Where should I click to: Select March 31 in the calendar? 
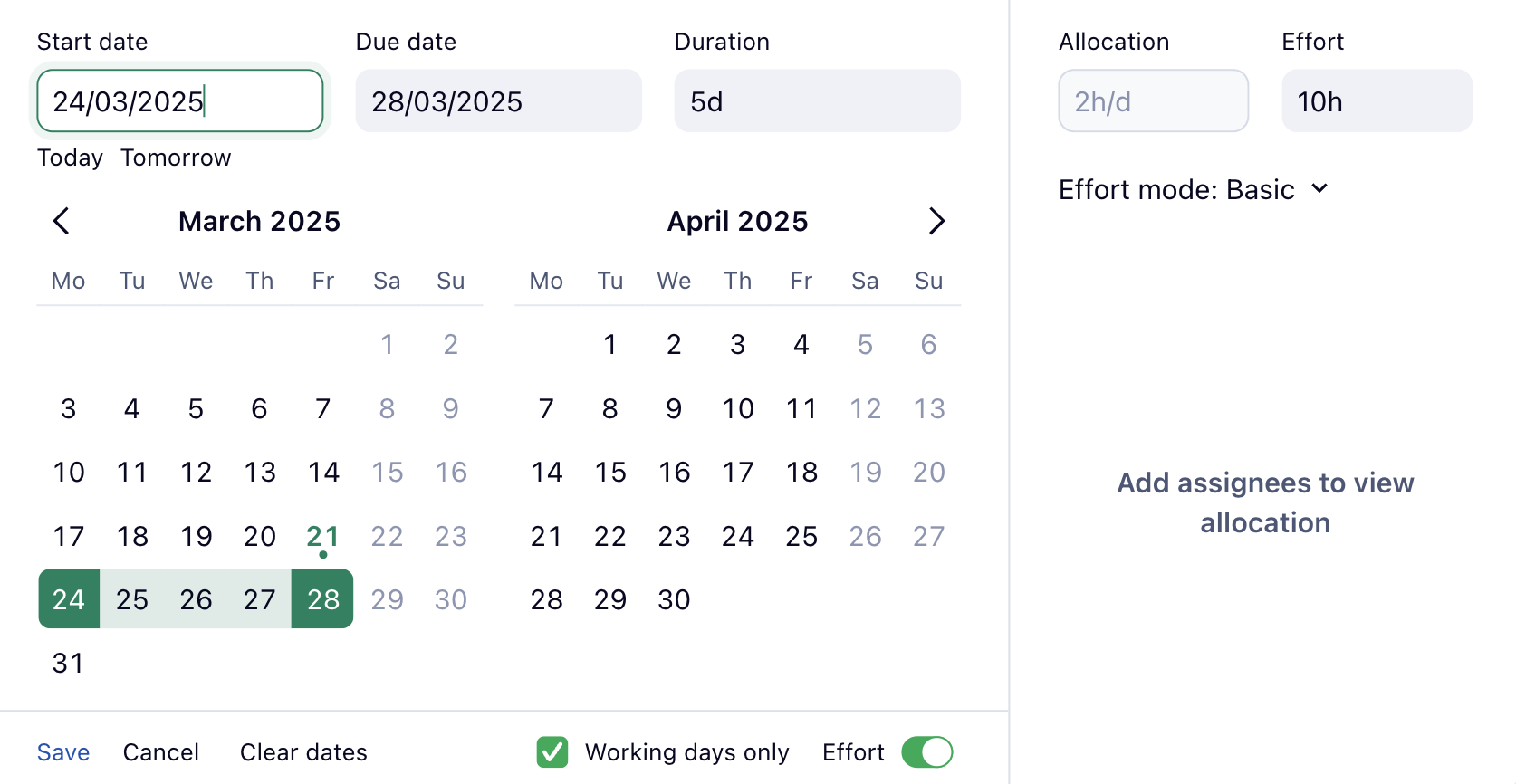point(69,664)
